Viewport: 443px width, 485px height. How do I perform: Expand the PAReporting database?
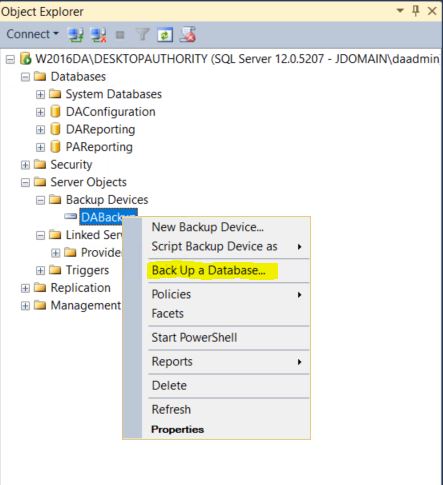40,147
